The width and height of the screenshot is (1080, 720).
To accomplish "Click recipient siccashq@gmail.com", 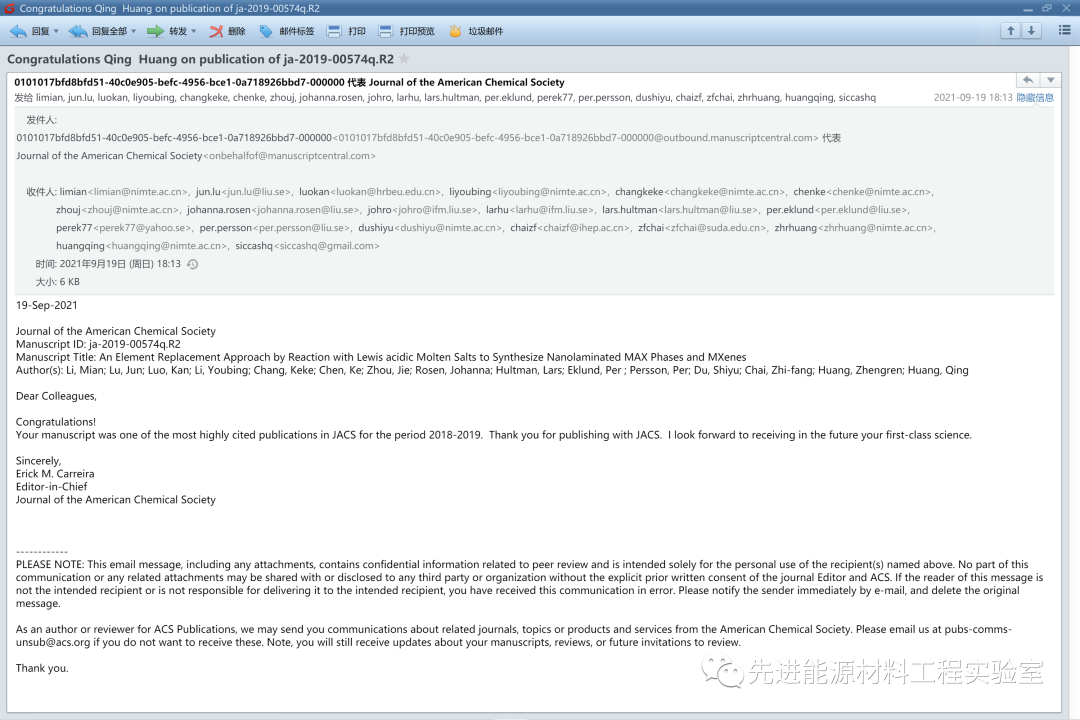I will pos(326,245).
